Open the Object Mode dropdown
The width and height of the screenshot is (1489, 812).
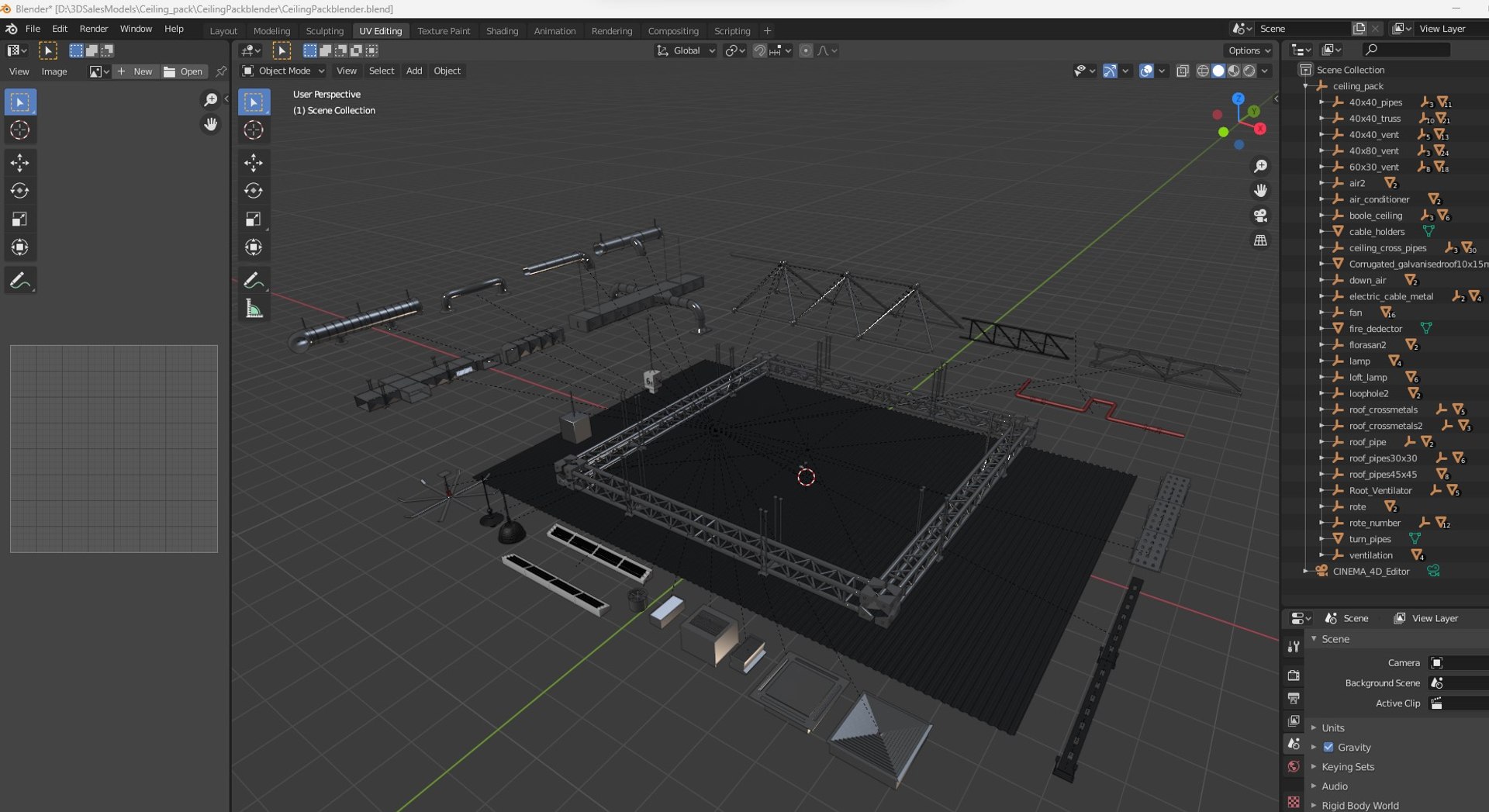pyautogui.click(x=283, y=71)
